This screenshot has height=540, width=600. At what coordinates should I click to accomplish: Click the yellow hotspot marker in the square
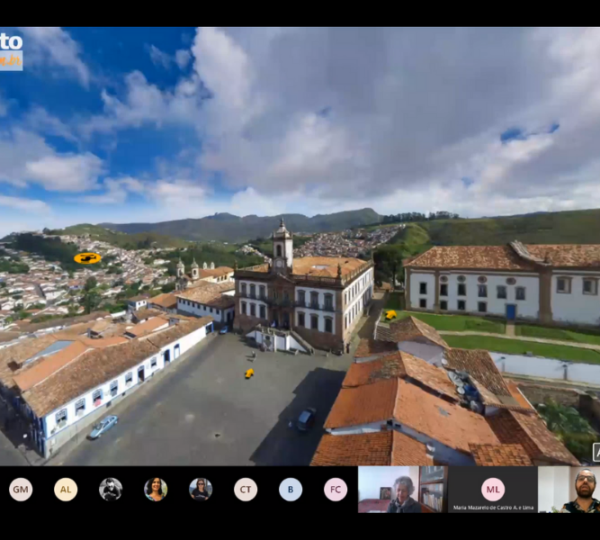click(249, 373)
